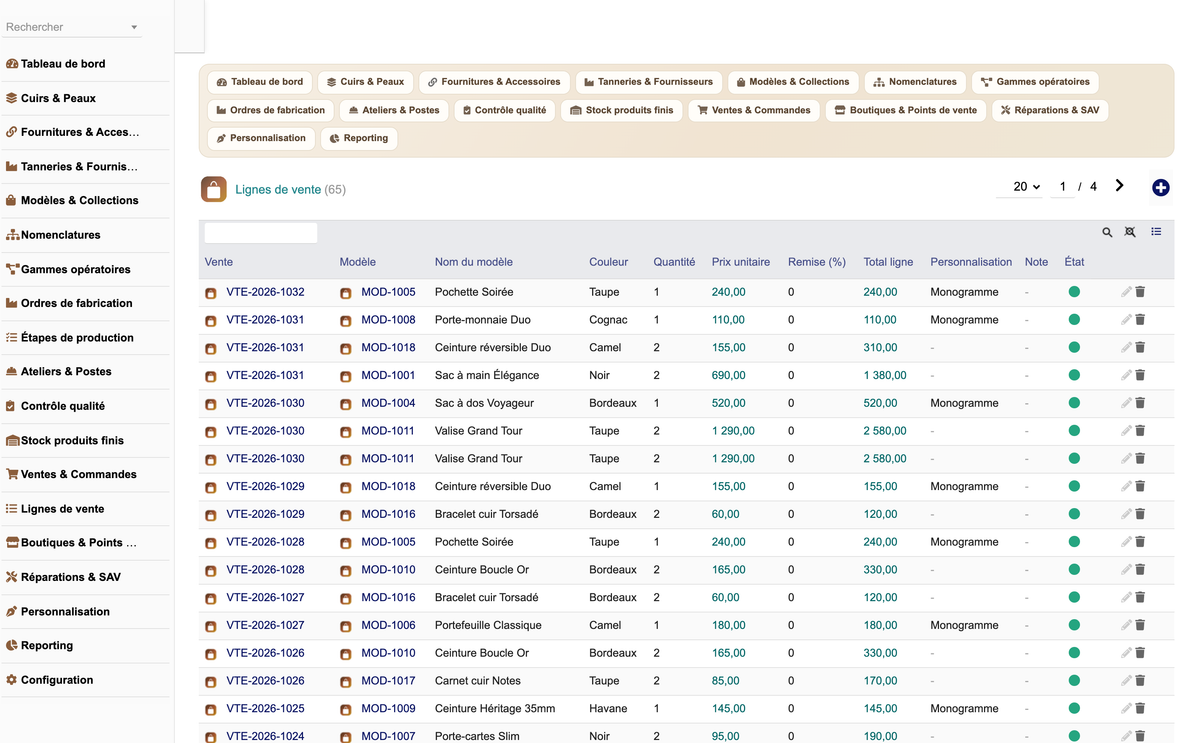
Task: Click the Gammes opératoires sidebar icon
Action: [x=12, y=269]
